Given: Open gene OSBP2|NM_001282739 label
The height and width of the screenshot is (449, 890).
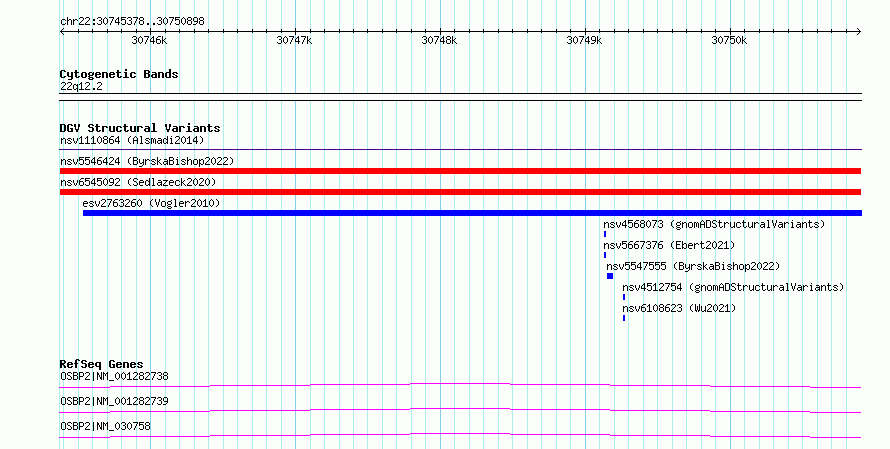Looking at the screenshot, I should (x=114, y=401).
